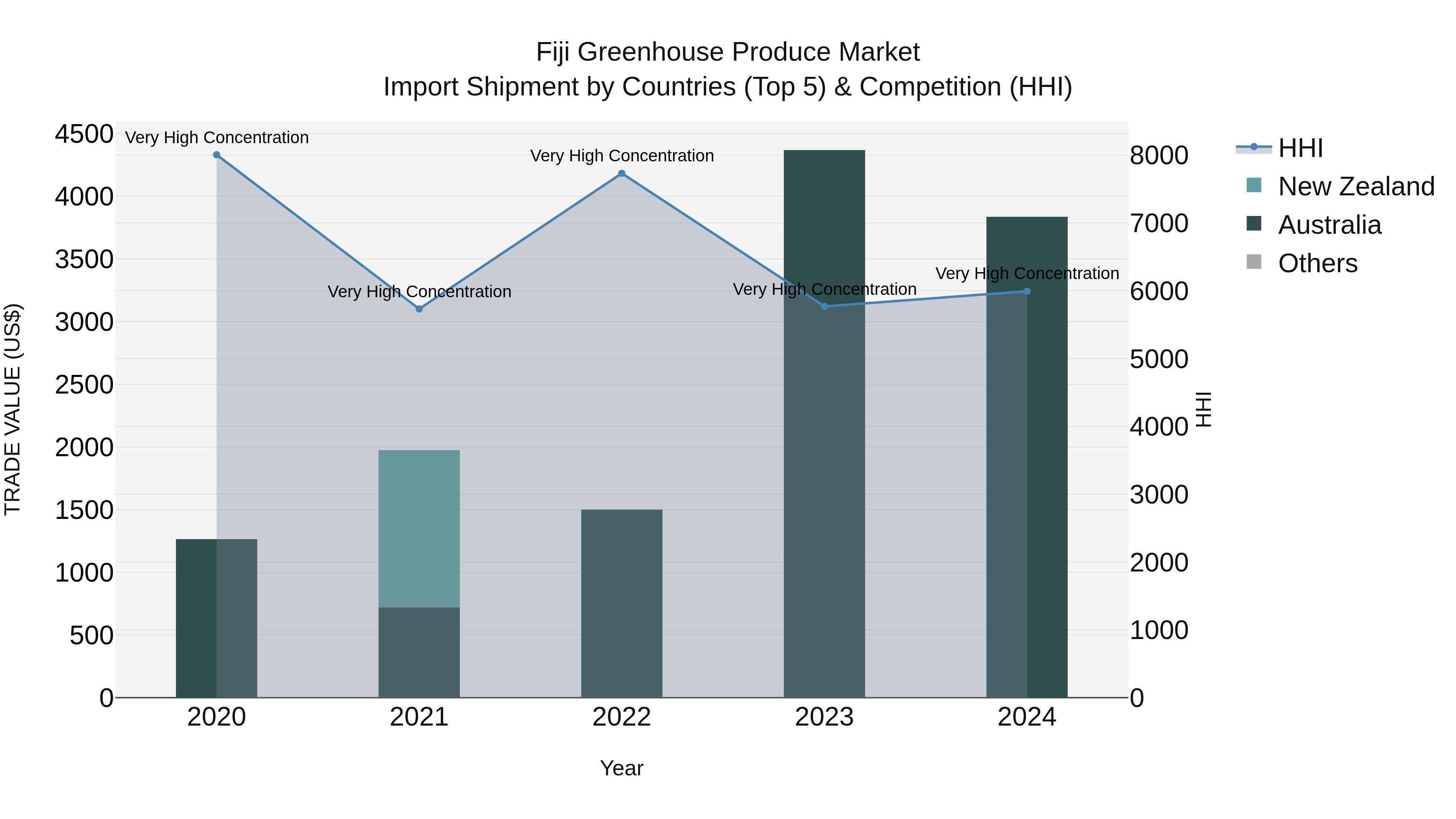Toggle New Zealand legend entry
1456x819 pixels.
pyautogui.click(x=1340, y=186)
